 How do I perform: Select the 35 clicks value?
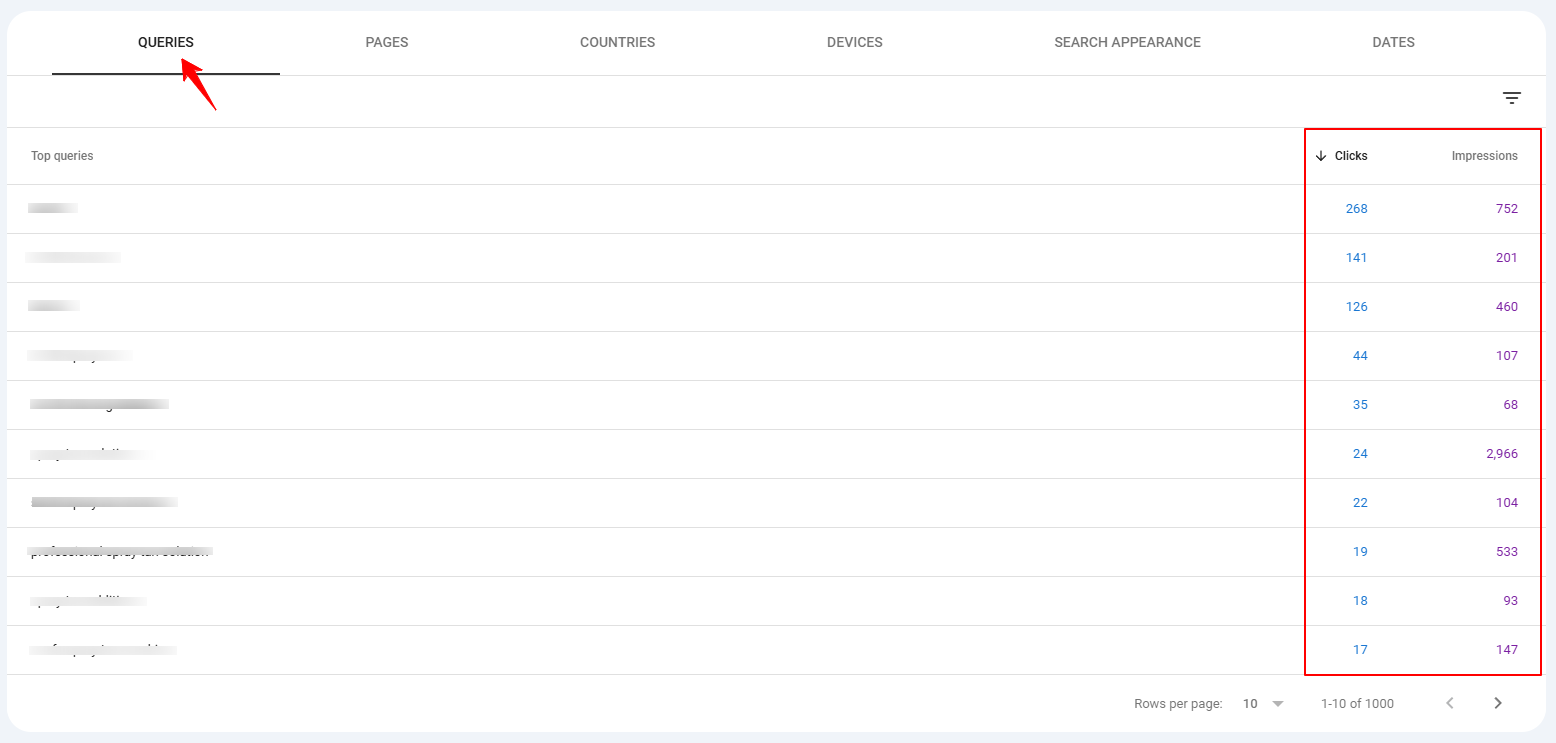1360,405
